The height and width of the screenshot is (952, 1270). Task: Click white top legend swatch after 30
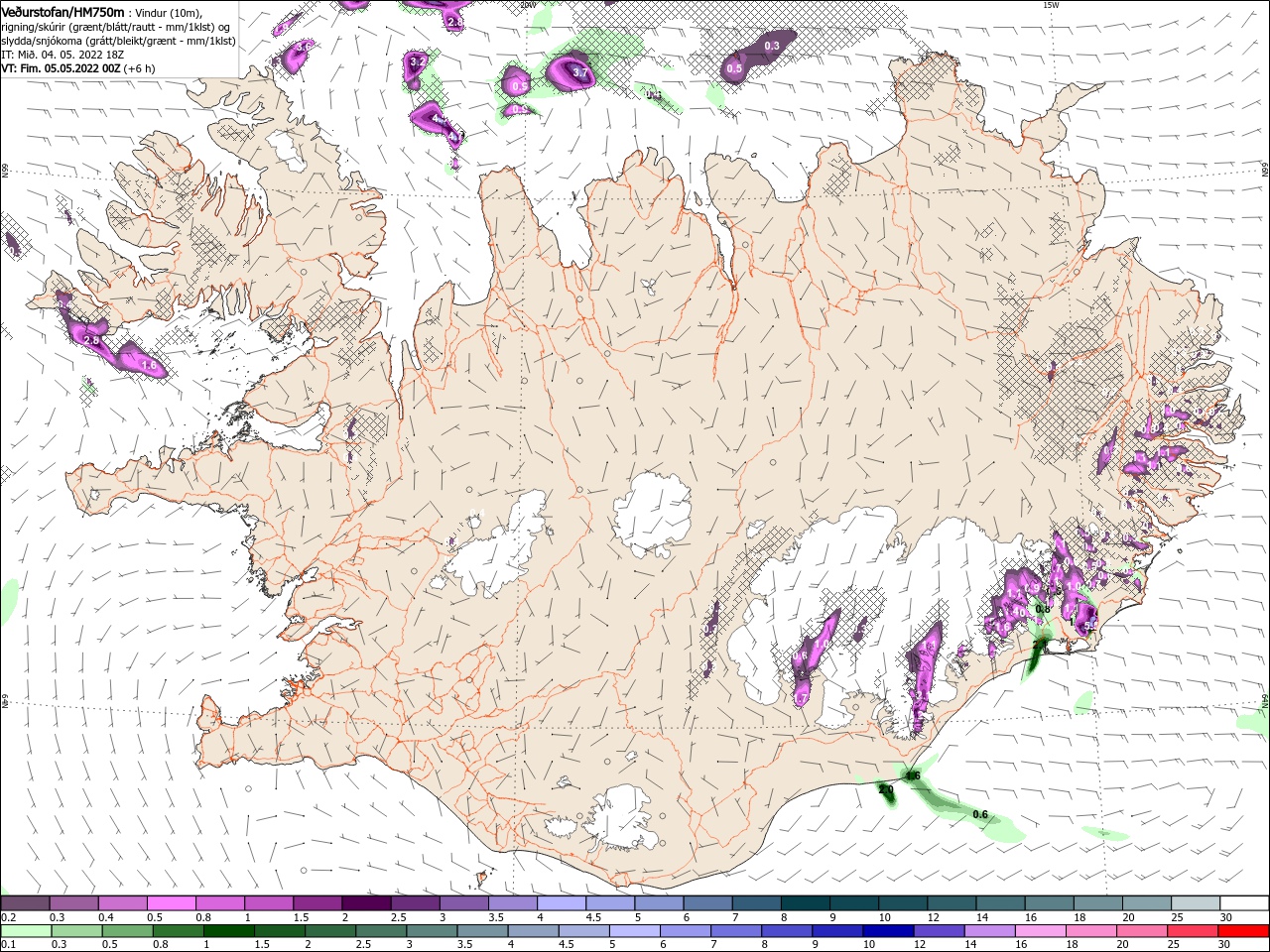[x=1244, y=903]
